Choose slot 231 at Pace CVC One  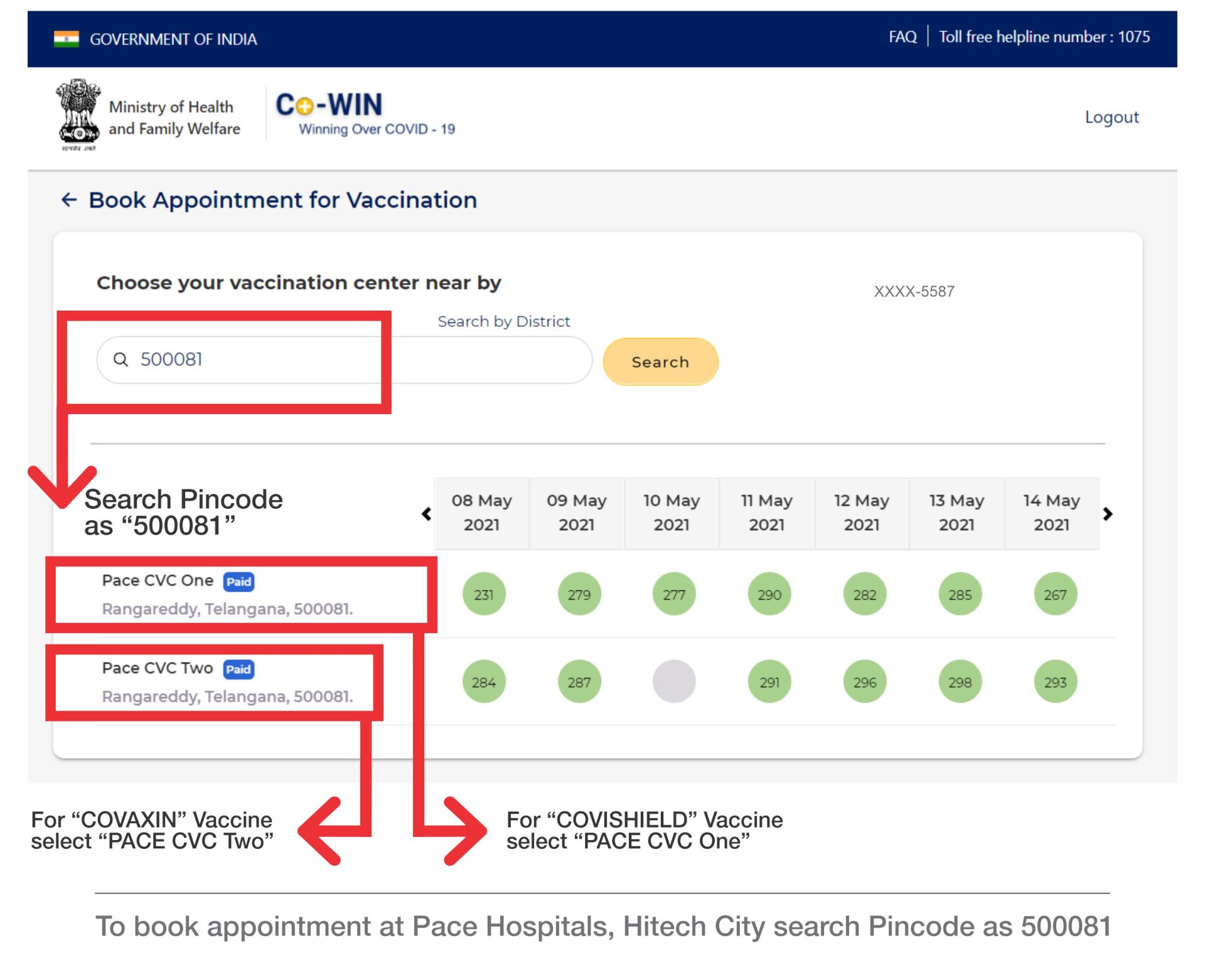tap(484, 594)
